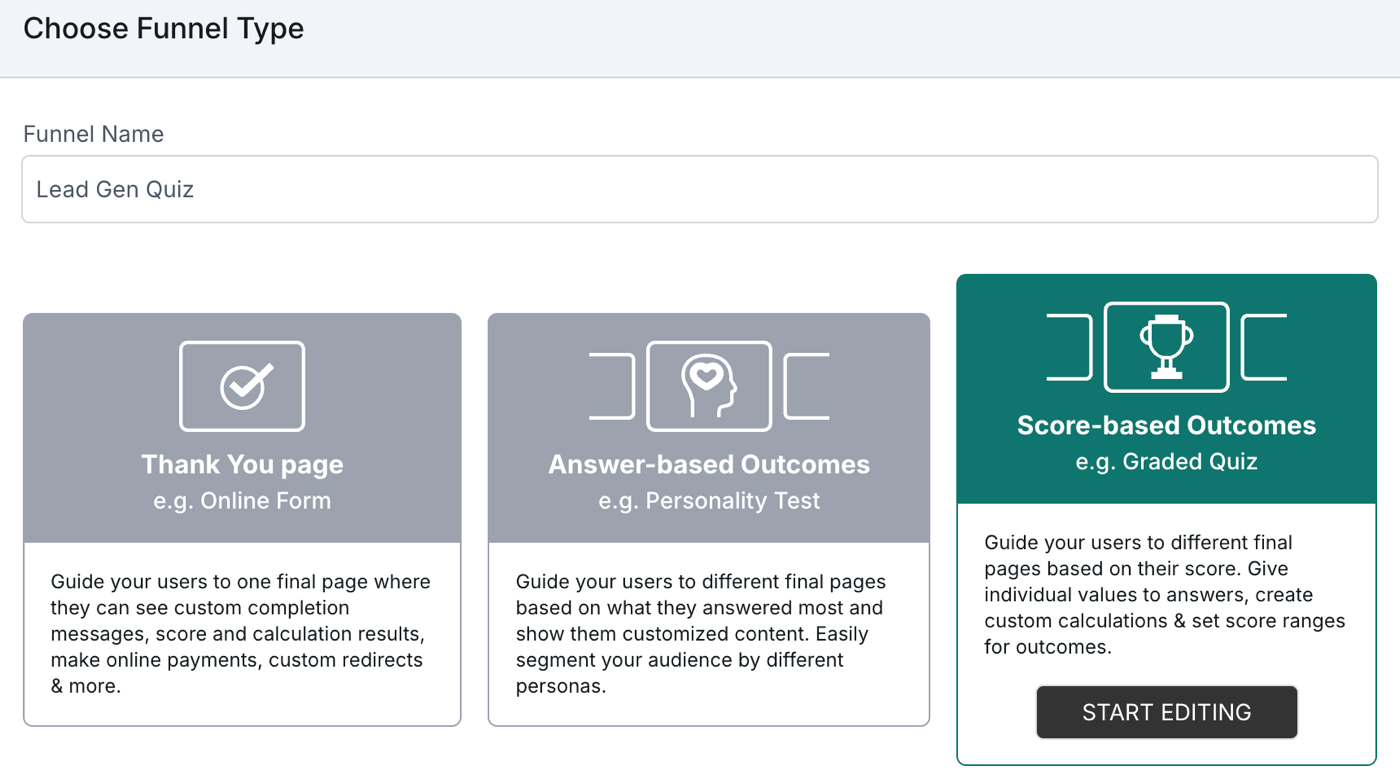Viewport: 1400px width, 784px height.
Task: Click the Answer-based Outcomes description text
Action: tap(701, 633)
